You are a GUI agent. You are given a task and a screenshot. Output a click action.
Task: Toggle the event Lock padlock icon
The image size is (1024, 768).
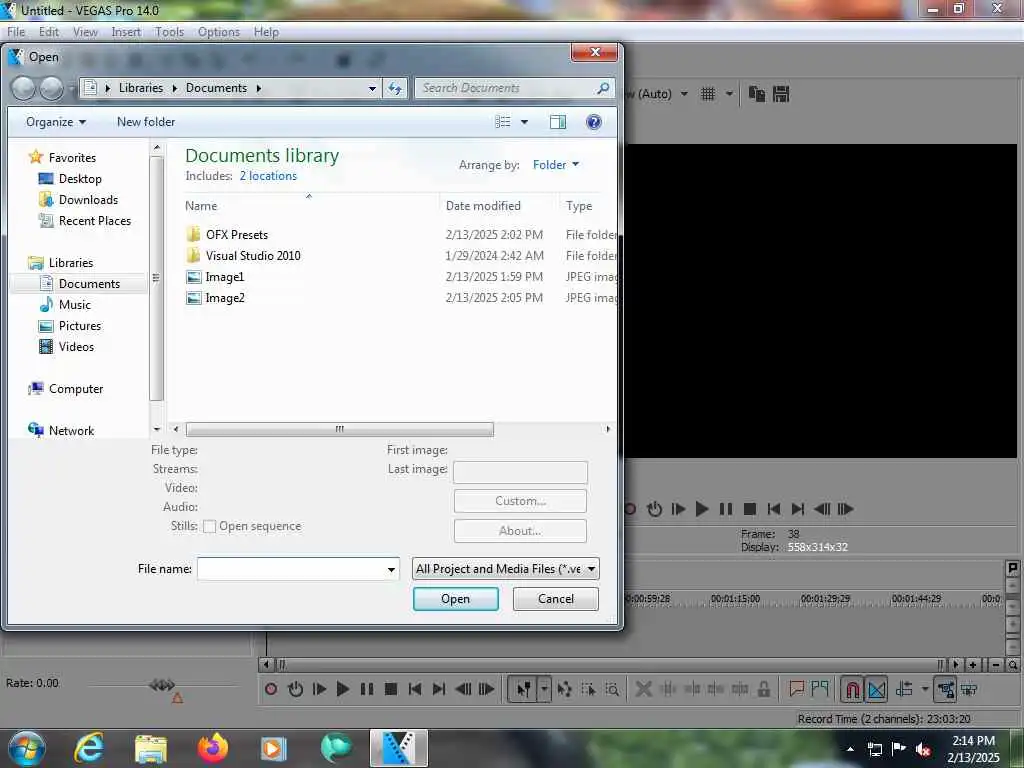pyautogui.click(x=763, y=689)
